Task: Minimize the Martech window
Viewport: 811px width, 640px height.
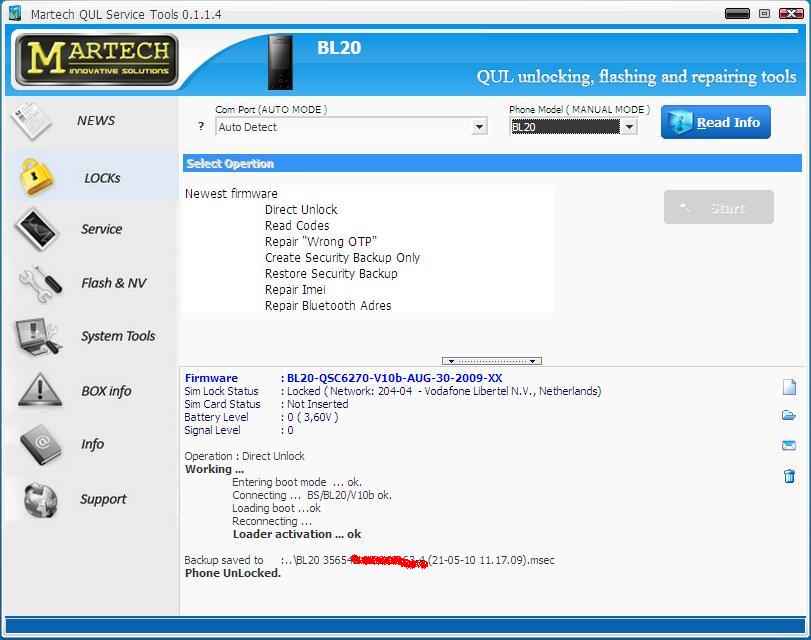Action: tap(738, 13)
